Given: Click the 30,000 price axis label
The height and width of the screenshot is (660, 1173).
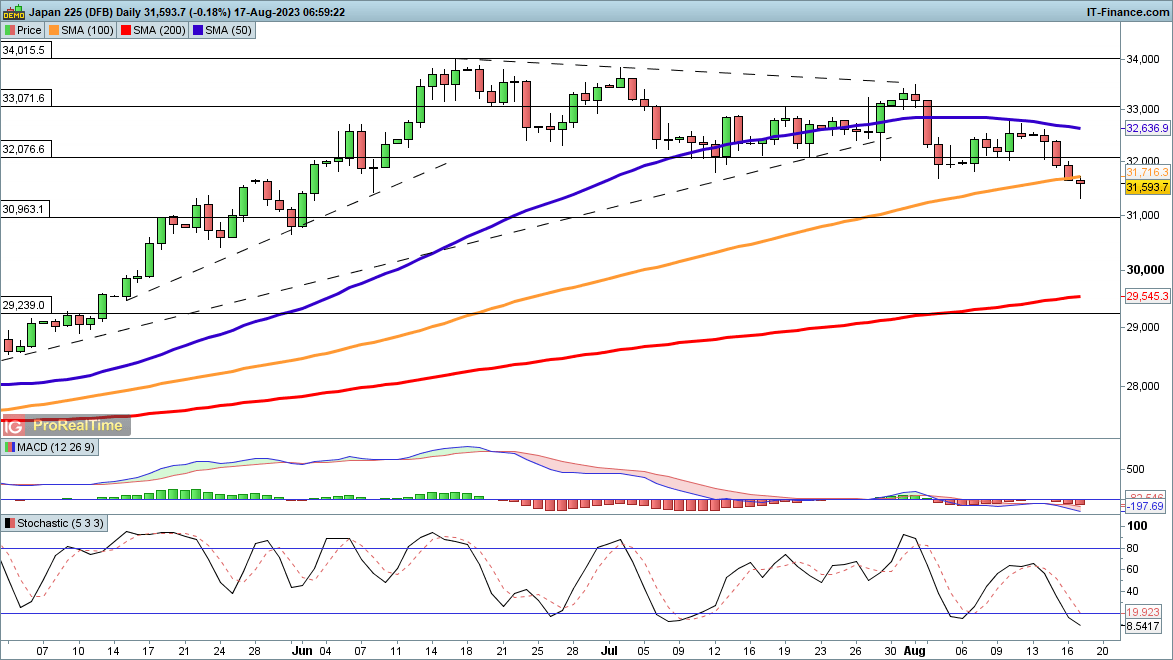Looking at the screenshot, I should (x=1145, y=269).
